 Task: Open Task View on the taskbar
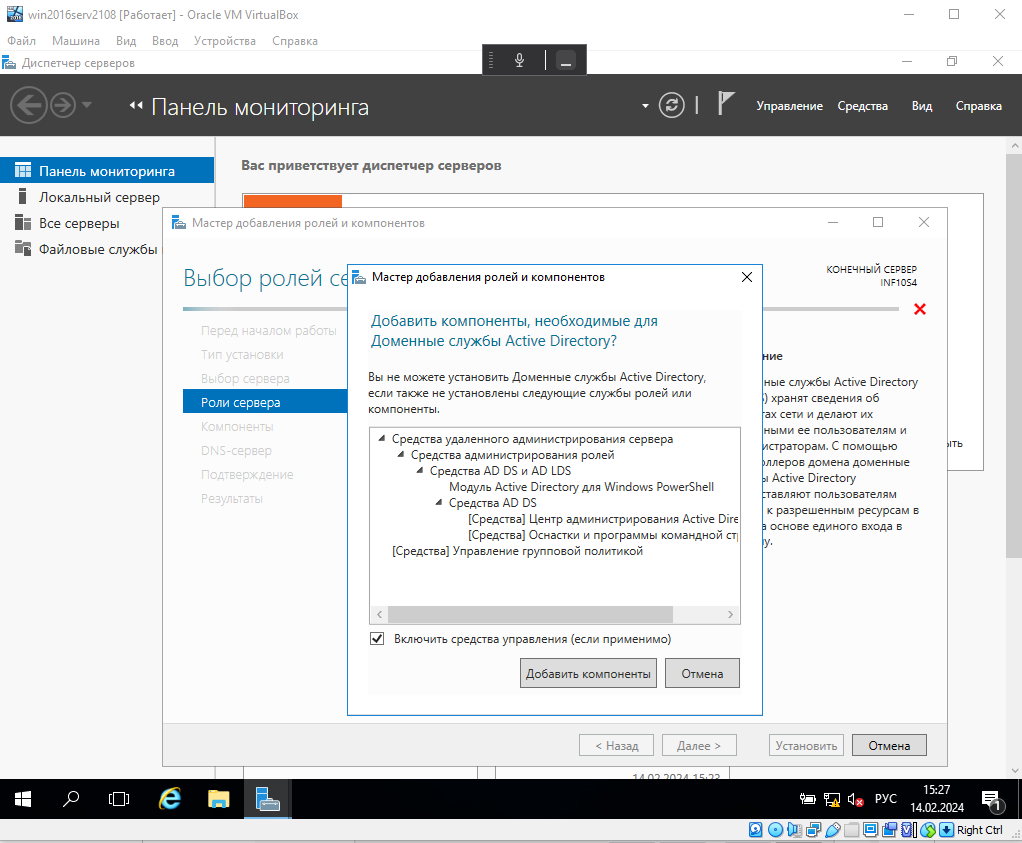point(119,799)
